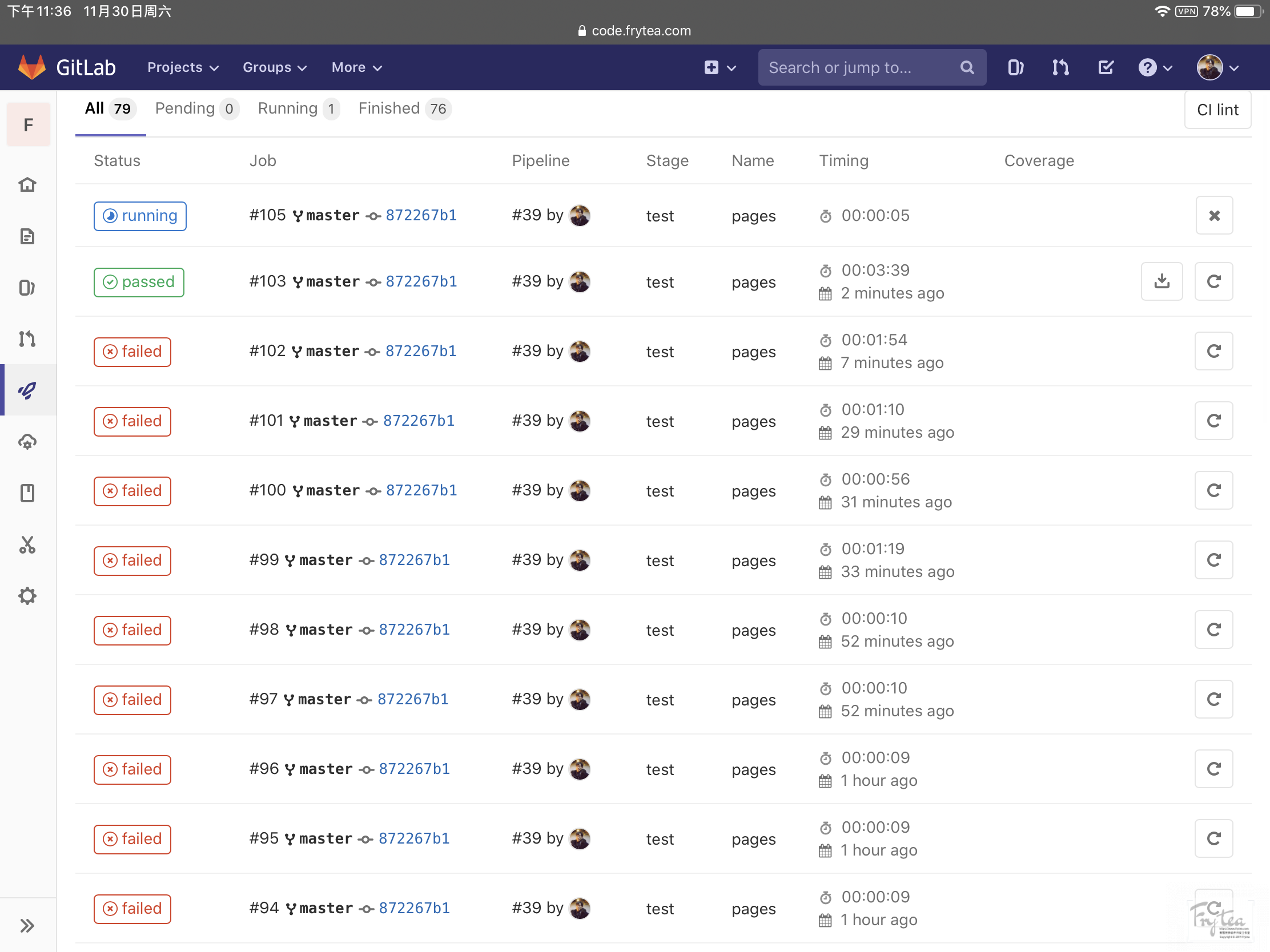Open commit 872267b1 link for job #101
The height and width of the screenshot is (952, 1270).
coord(419,421)
